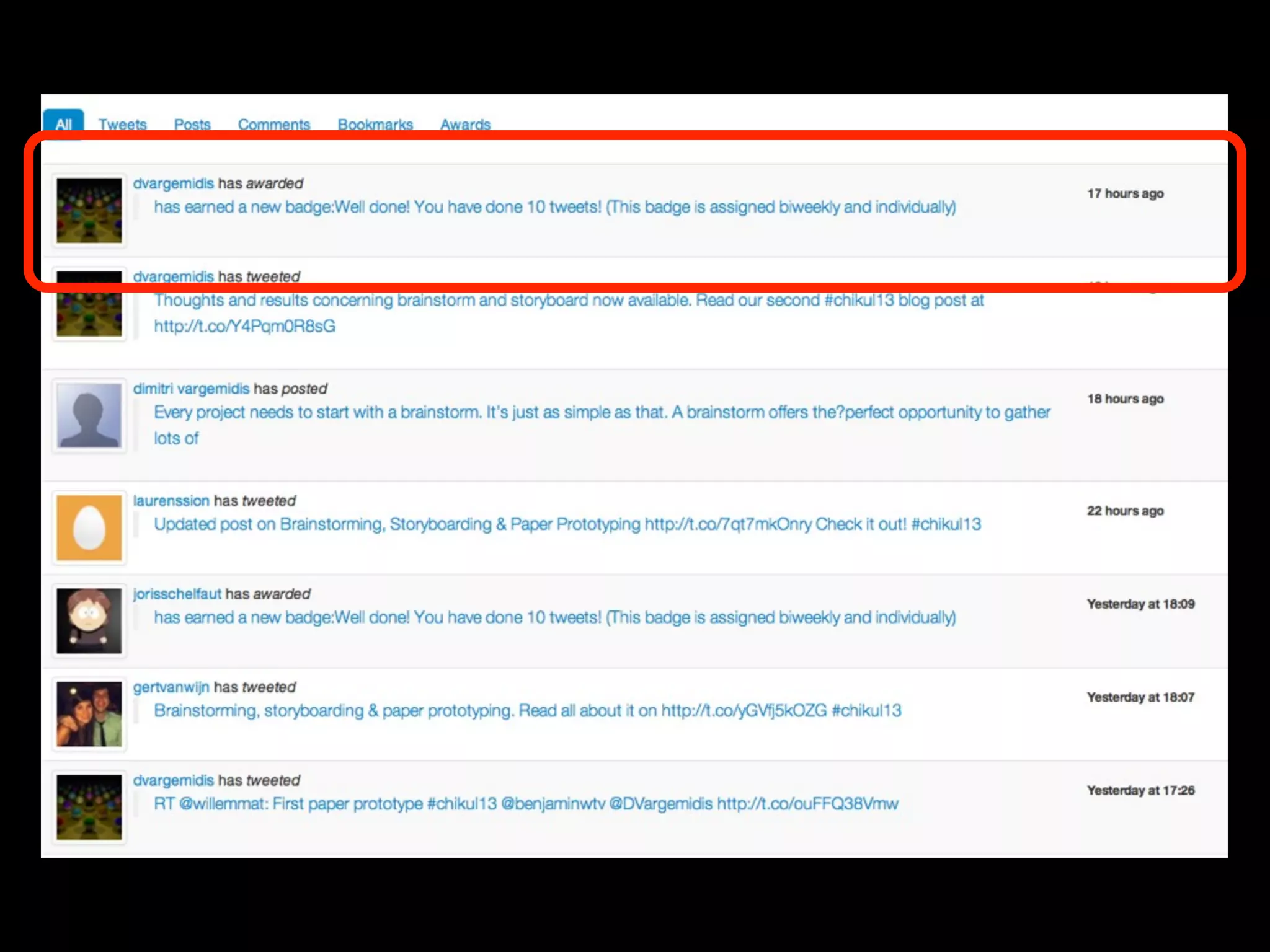The width and height of the screenshot is (1270, 952).
Task: Switch to the Tweets tab
Action: 123,124
